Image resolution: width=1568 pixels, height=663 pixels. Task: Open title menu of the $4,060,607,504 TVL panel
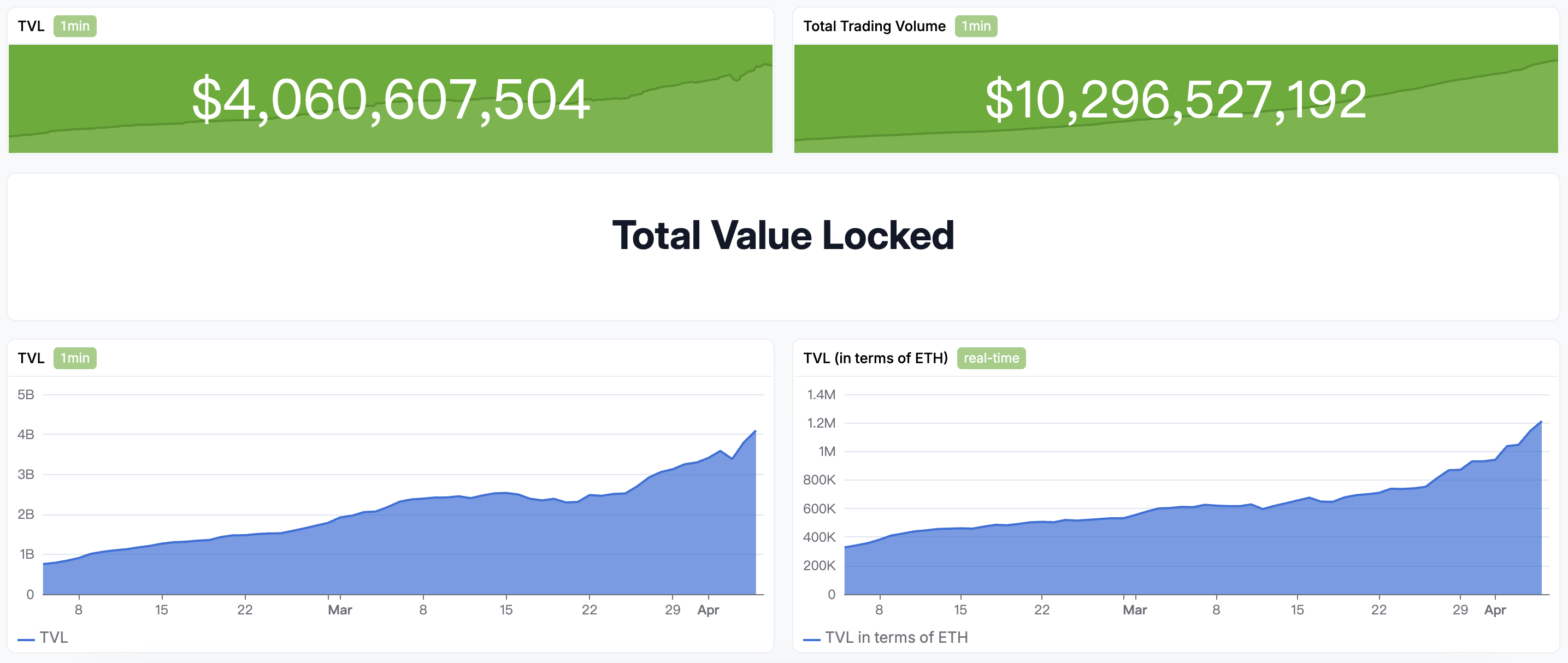pos(31,26)
